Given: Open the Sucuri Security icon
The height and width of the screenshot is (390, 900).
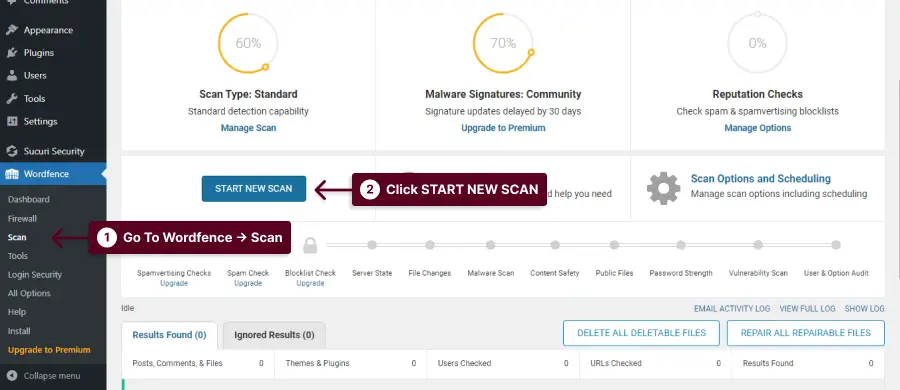Looking at the screenshot, I should tap(12, 152).
